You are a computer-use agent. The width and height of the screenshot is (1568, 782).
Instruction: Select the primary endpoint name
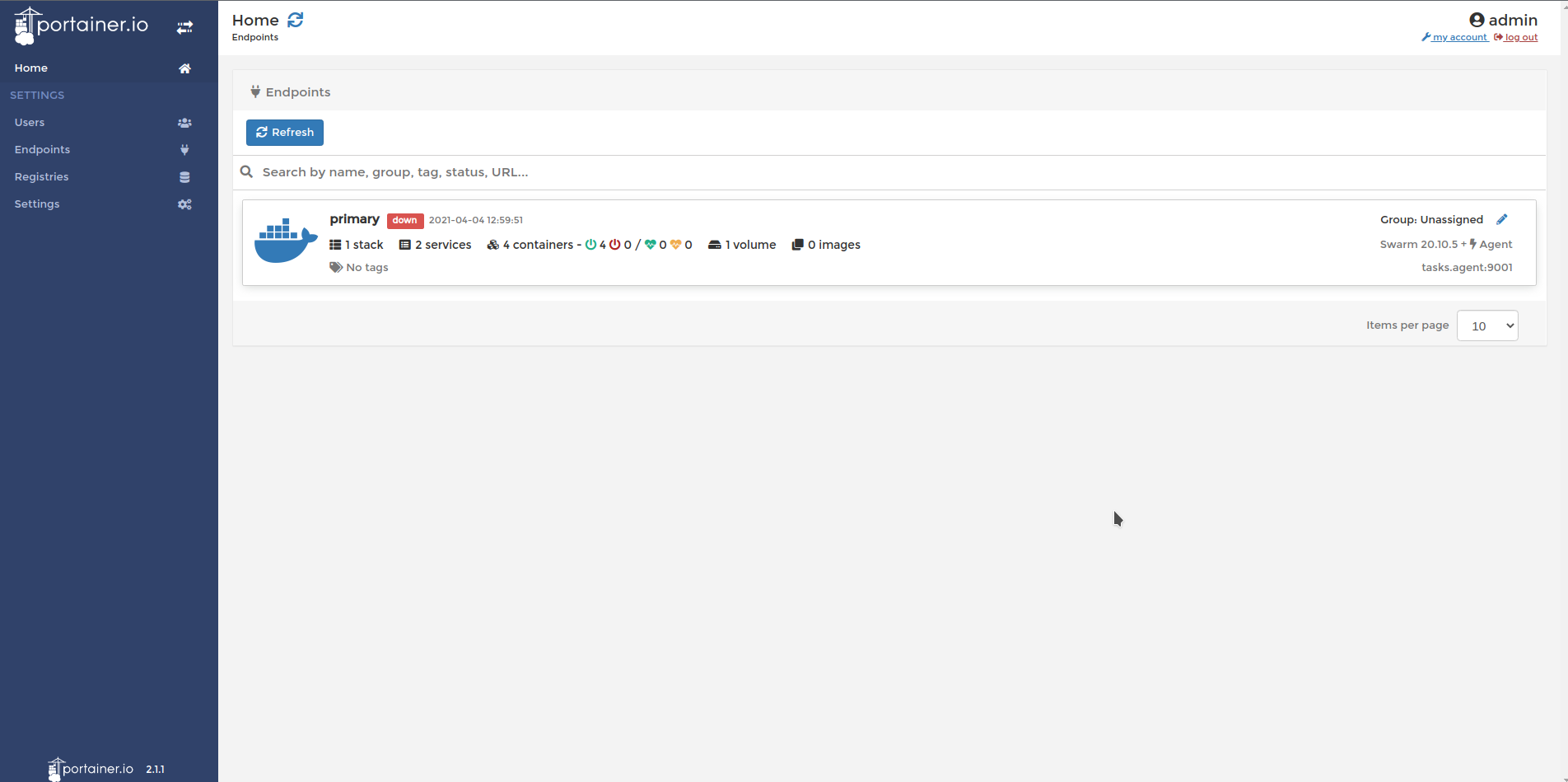tap(354, 218)
